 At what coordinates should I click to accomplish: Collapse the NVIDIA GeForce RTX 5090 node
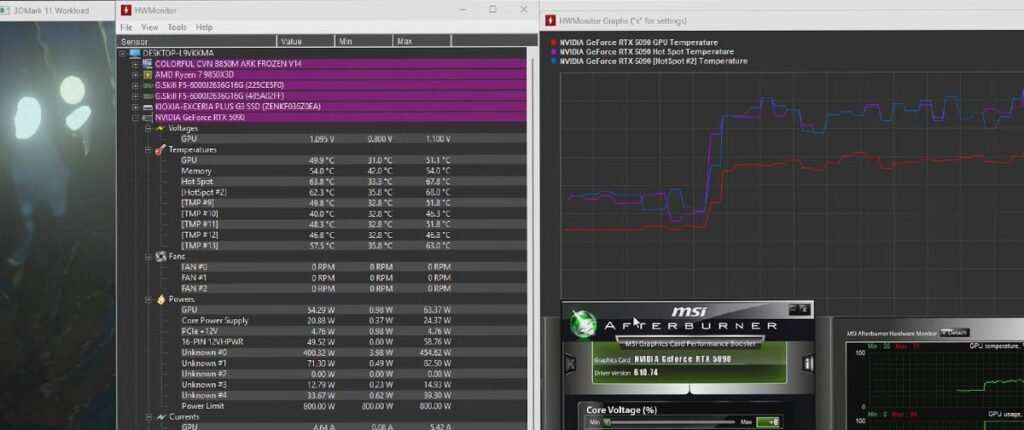point(135,118)
